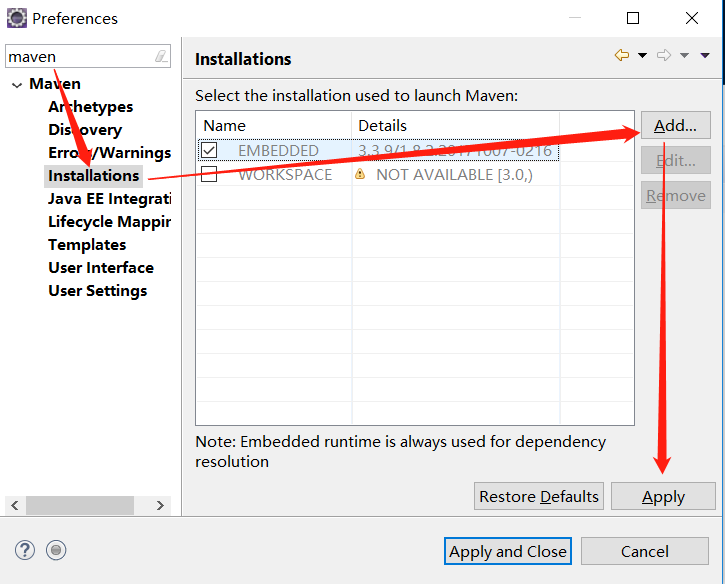Open the Templates preferences page
Screen dimensions: 725x584
pos(87,245)
